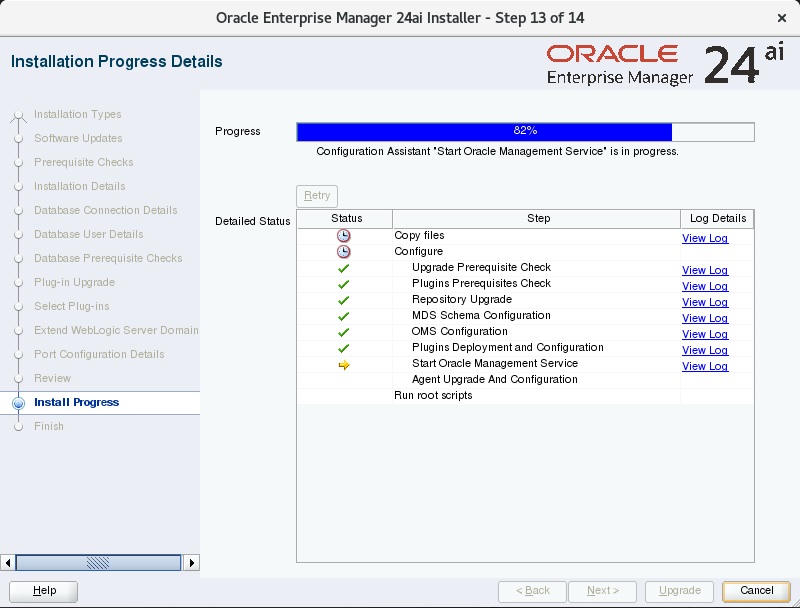
Task: Open View Log for MDS Schema Configuration
Action: coord(705,318)
